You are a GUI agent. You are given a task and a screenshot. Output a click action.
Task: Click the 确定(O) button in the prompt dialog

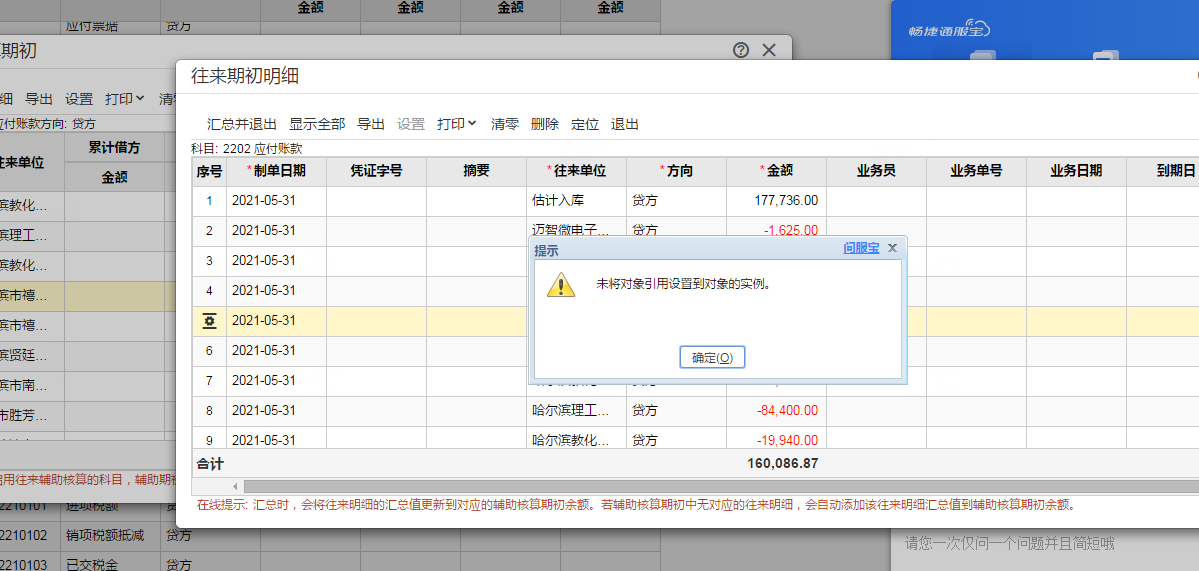tap(712, 357)
